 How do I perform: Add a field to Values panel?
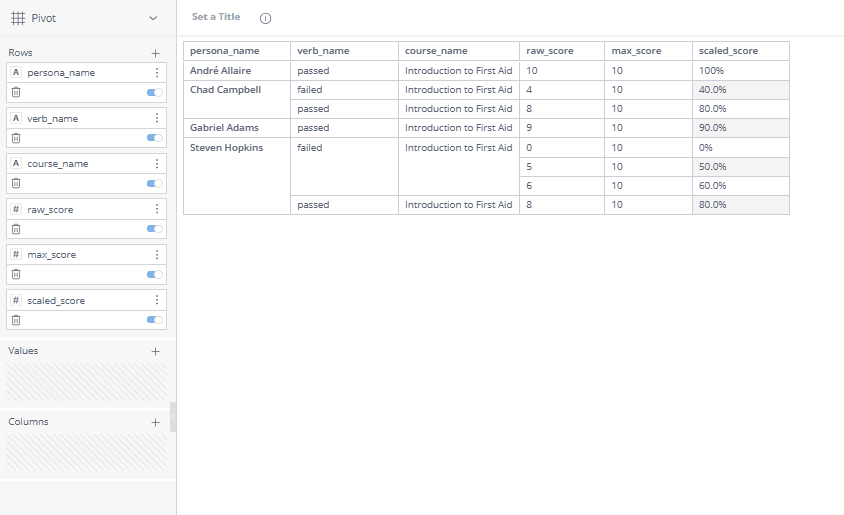tap(155, 351)
